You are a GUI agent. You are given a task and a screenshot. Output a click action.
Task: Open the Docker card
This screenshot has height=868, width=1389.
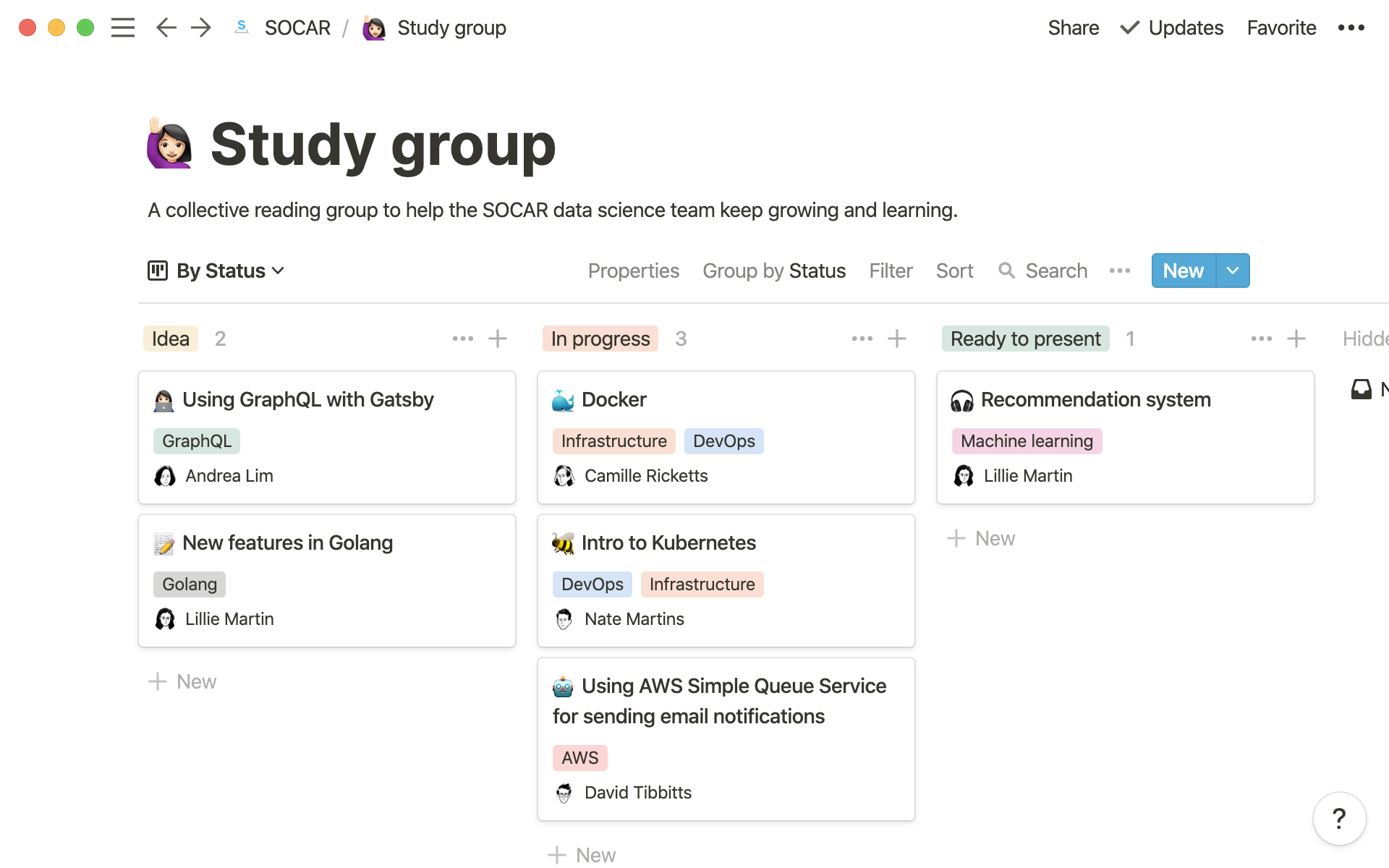pos(726,438)
